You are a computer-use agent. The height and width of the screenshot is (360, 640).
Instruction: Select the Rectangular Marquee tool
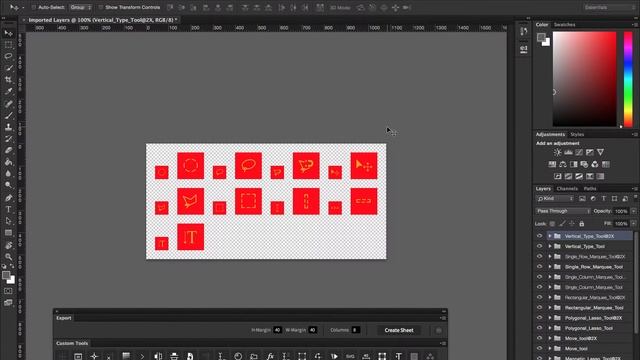[x=8, y=45]
